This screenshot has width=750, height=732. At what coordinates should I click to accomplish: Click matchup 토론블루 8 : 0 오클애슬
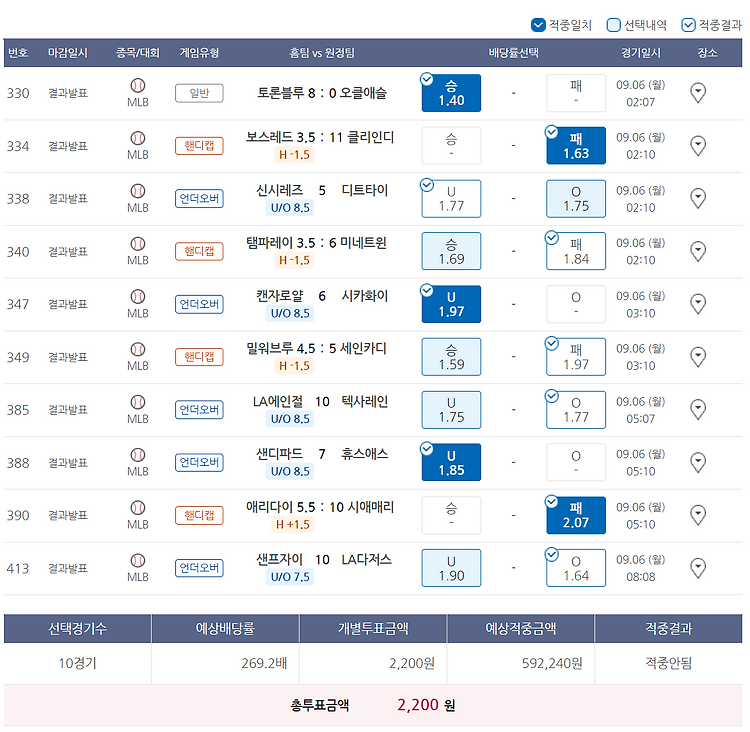click(322, 93)
